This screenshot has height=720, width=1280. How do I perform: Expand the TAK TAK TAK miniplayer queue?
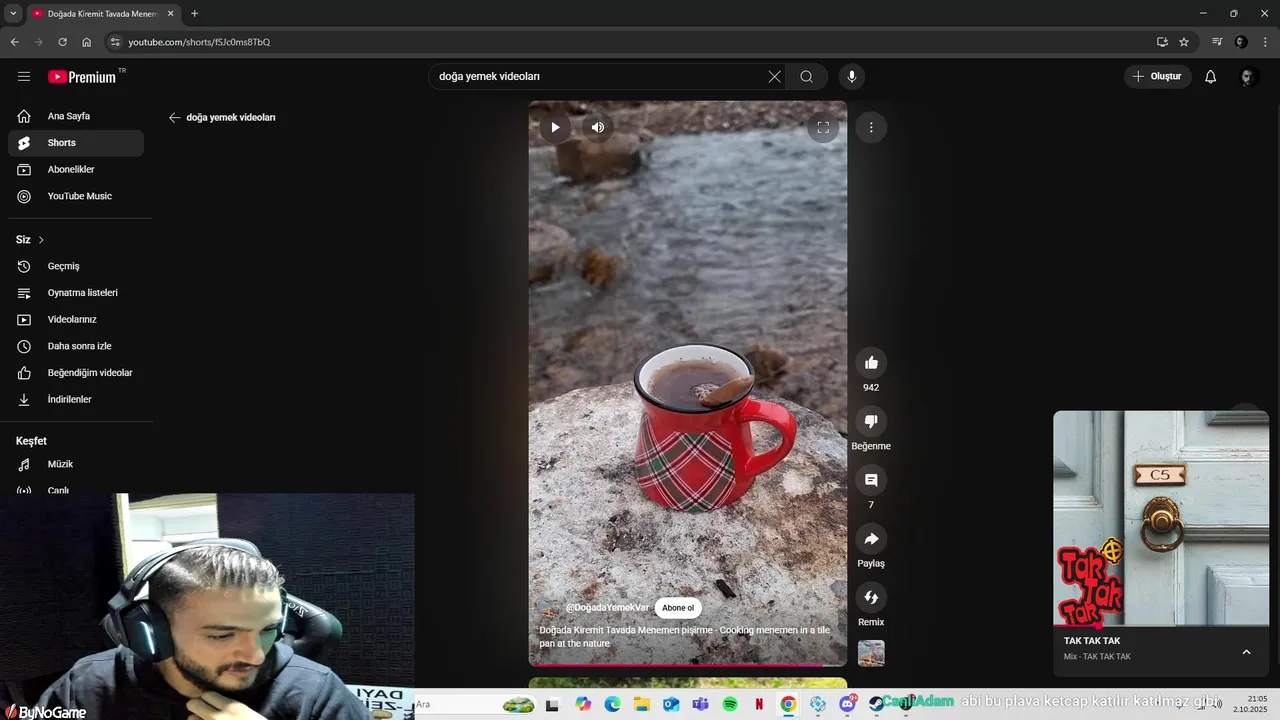click(1246, 652)
